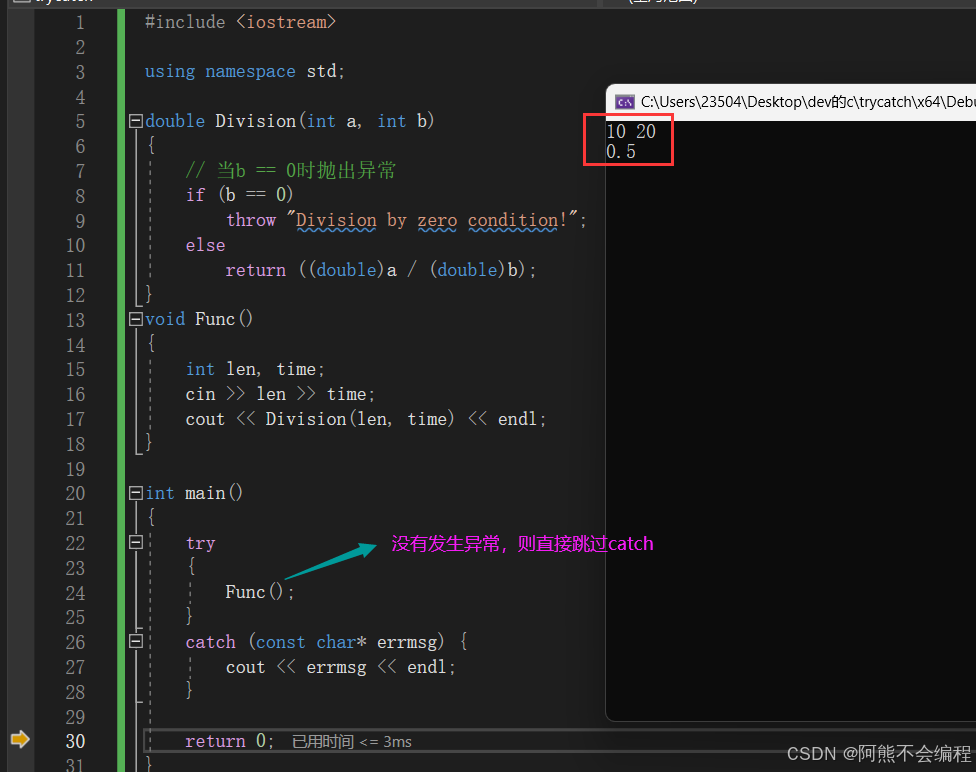The image size is (976, 772).
Task: Collapse the Division function fold marker
Action: coord(136,121)
